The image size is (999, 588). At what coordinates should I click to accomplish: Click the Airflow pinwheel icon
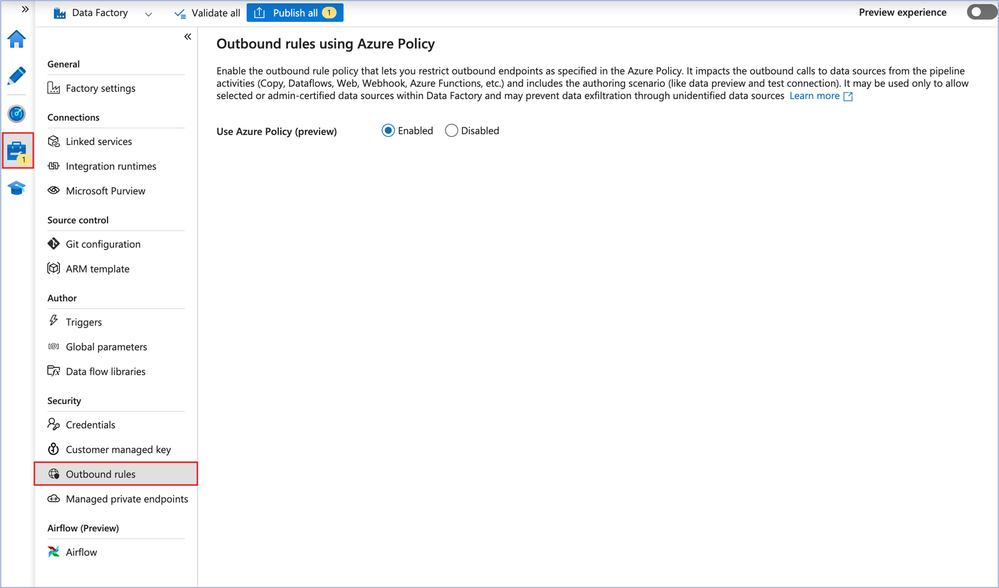point(54,552)
